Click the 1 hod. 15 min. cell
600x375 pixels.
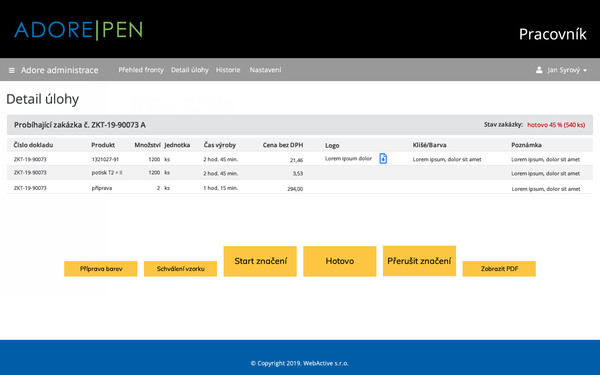[220, 188]
